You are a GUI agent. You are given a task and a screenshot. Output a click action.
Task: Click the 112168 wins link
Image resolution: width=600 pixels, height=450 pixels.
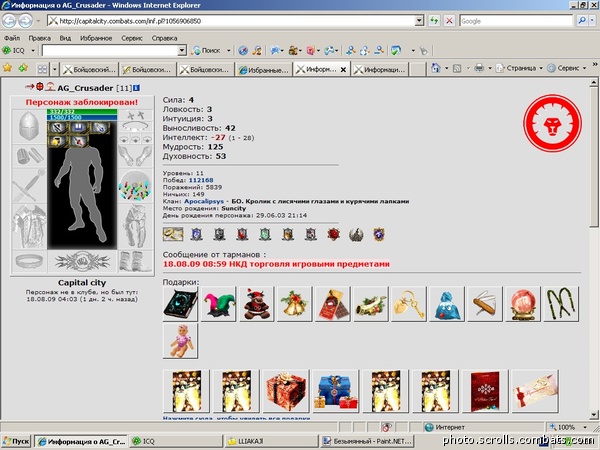[201, 180]
